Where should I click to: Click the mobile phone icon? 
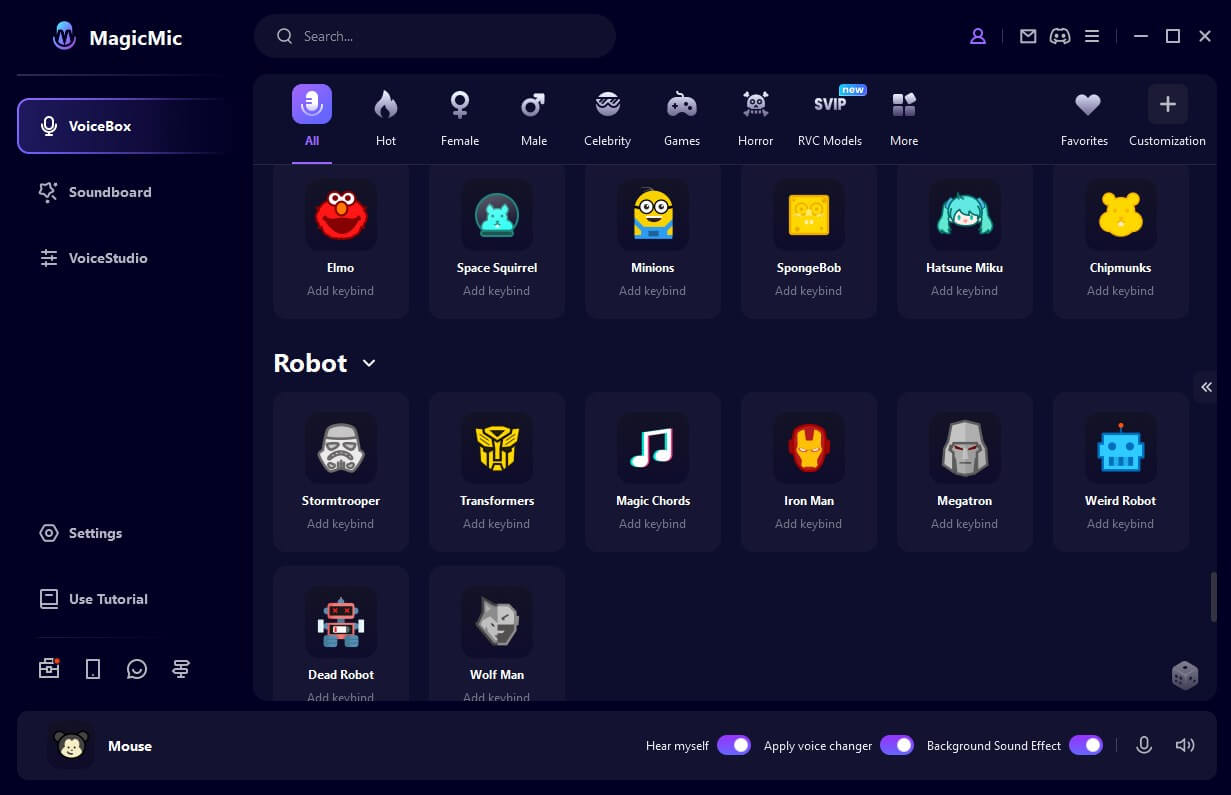click(x=93, y=669)
